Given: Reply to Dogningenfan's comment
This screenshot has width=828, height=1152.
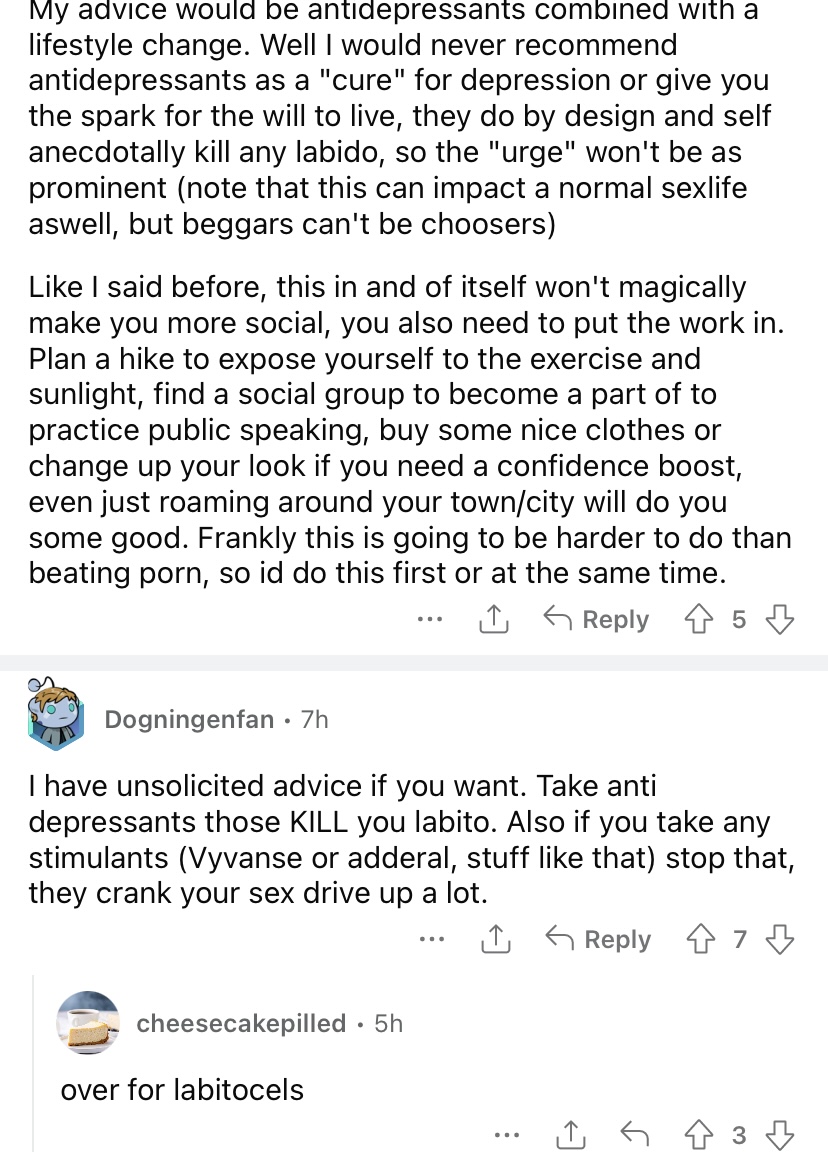Looking at the screenshot, I should [x=598, y=939].
